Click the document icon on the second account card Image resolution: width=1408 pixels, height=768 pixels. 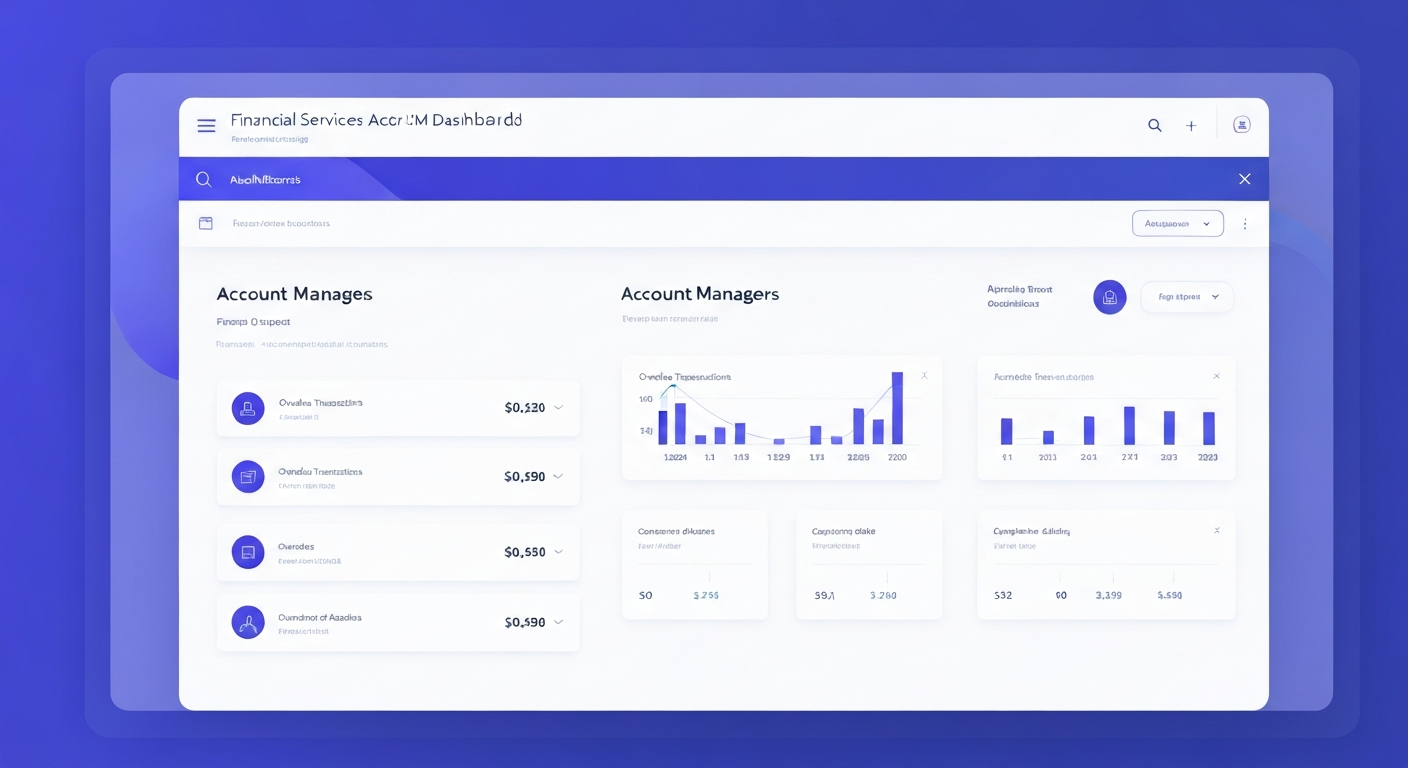point(247,476)
